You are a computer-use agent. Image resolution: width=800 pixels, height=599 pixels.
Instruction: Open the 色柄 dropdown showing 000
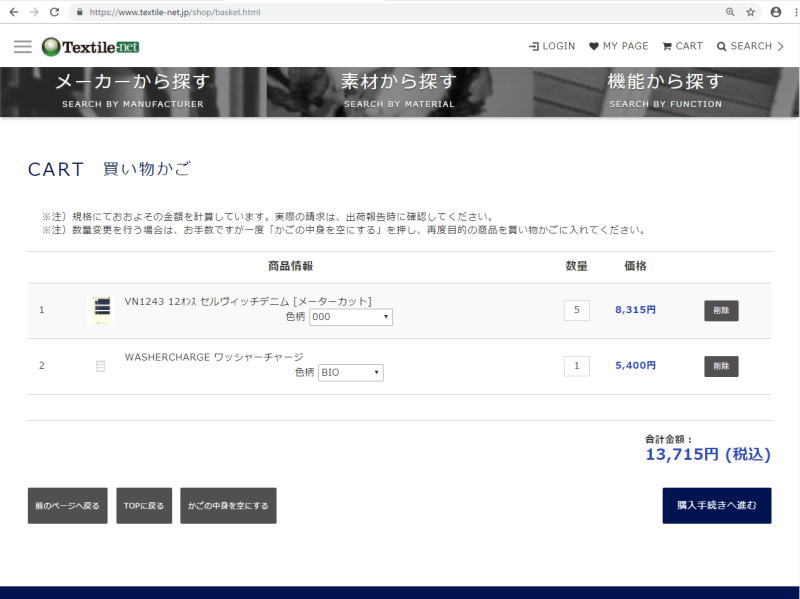pos(351,317)
